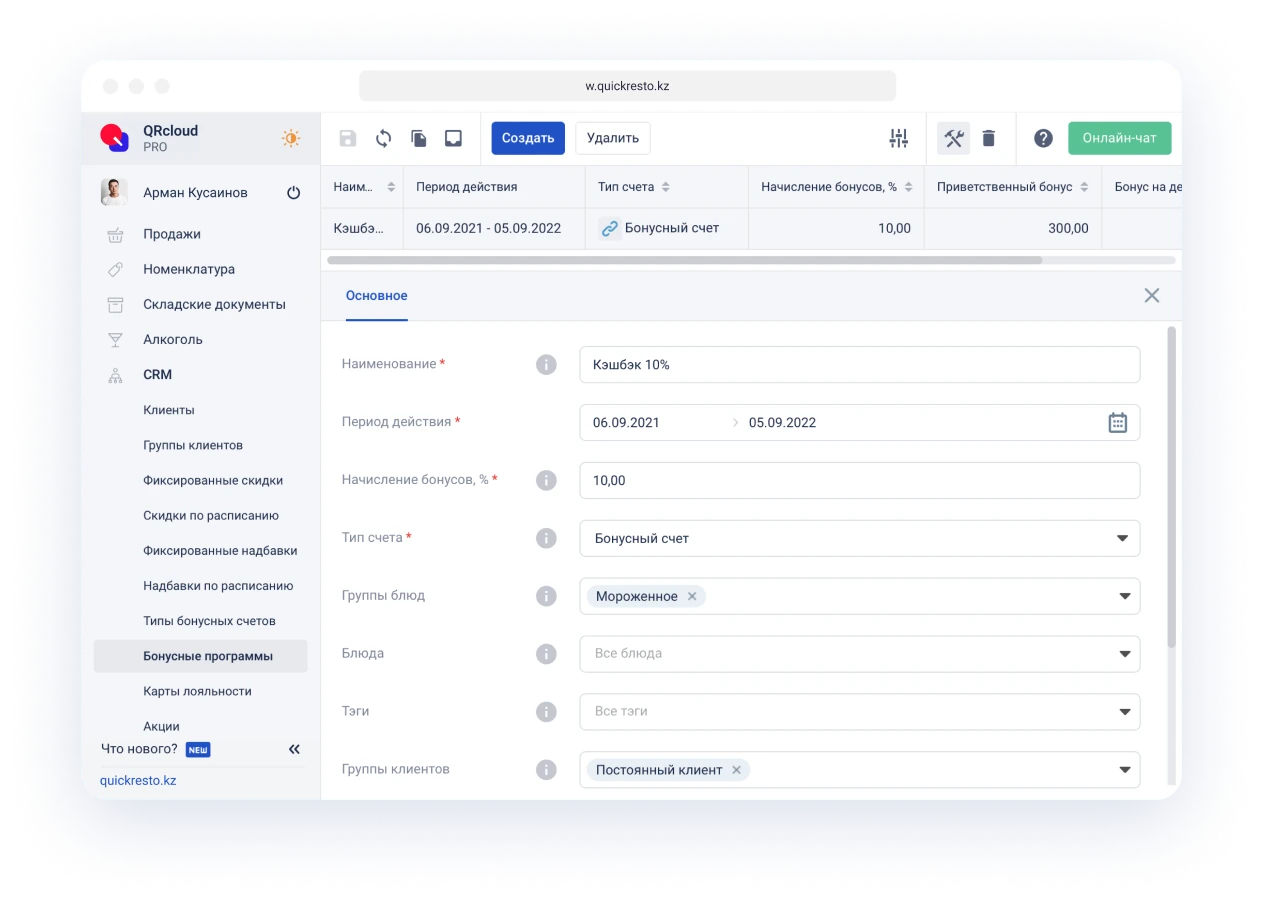
Task: Open the column settings sliders icon
Action: (898, 138)
